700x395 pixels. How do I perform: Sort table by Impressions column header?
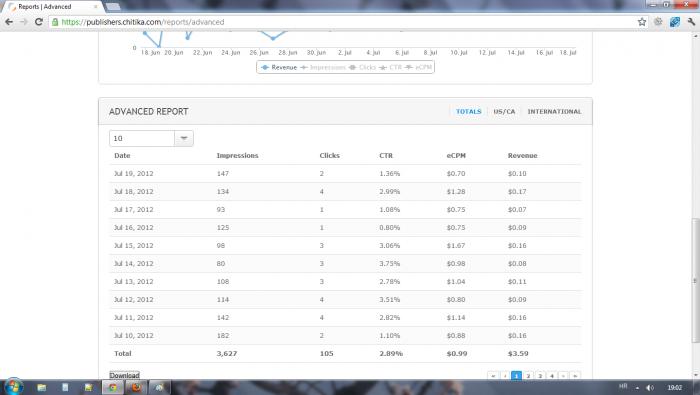237,156
